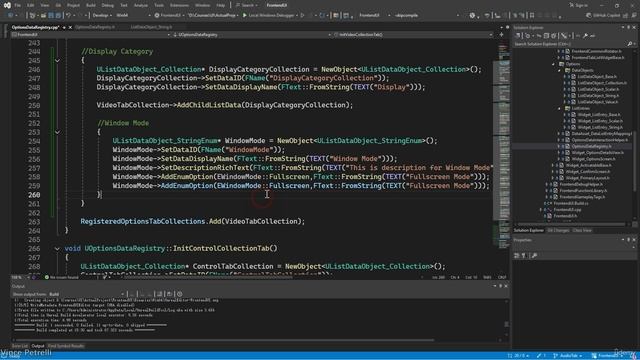Open the Edit menu
Image resolution: width=640 pixels, height=360 pixels.
tap(31, 5)
